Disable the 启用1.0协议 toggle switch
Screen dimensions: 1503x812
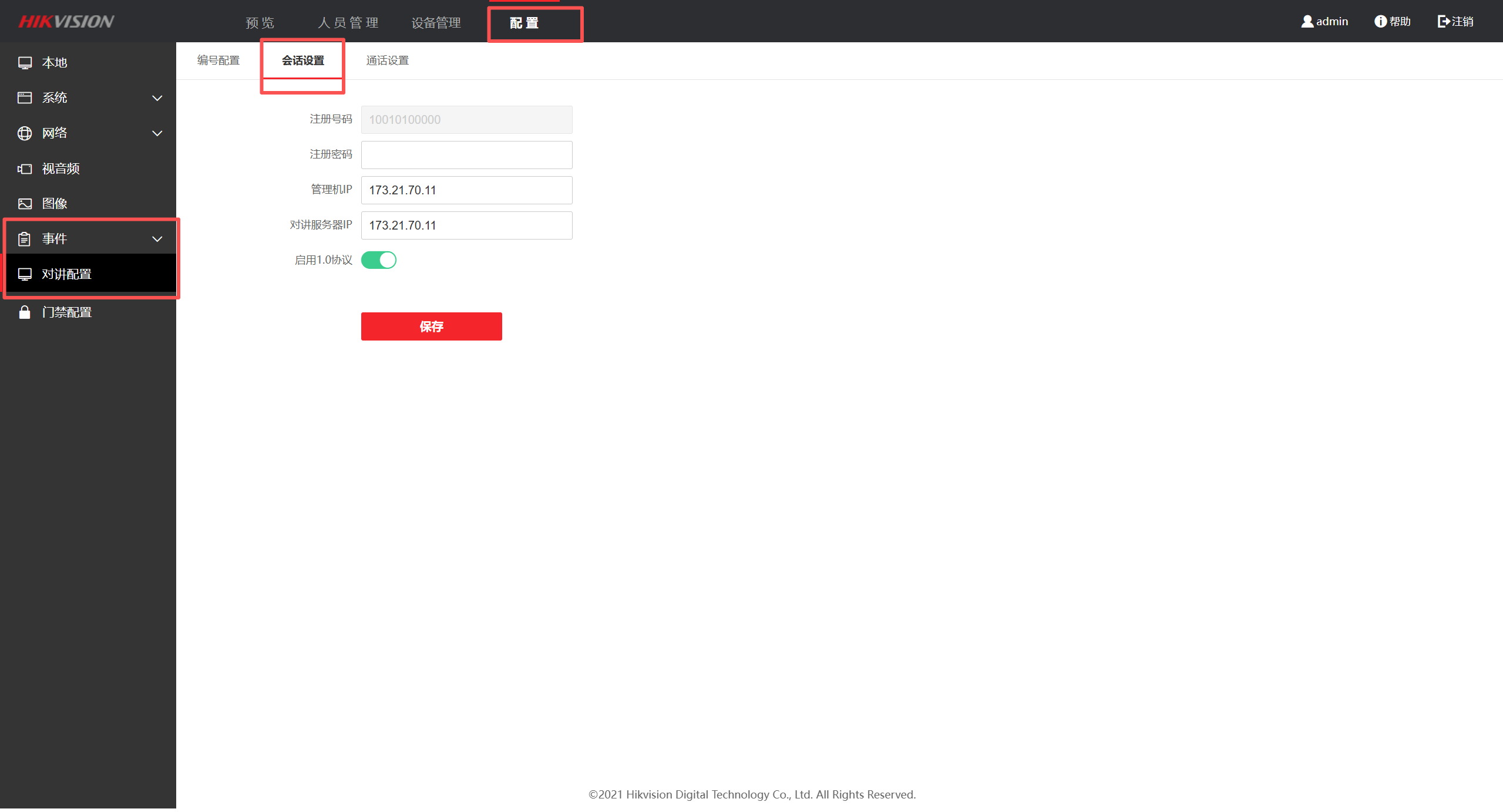(379, 260)
